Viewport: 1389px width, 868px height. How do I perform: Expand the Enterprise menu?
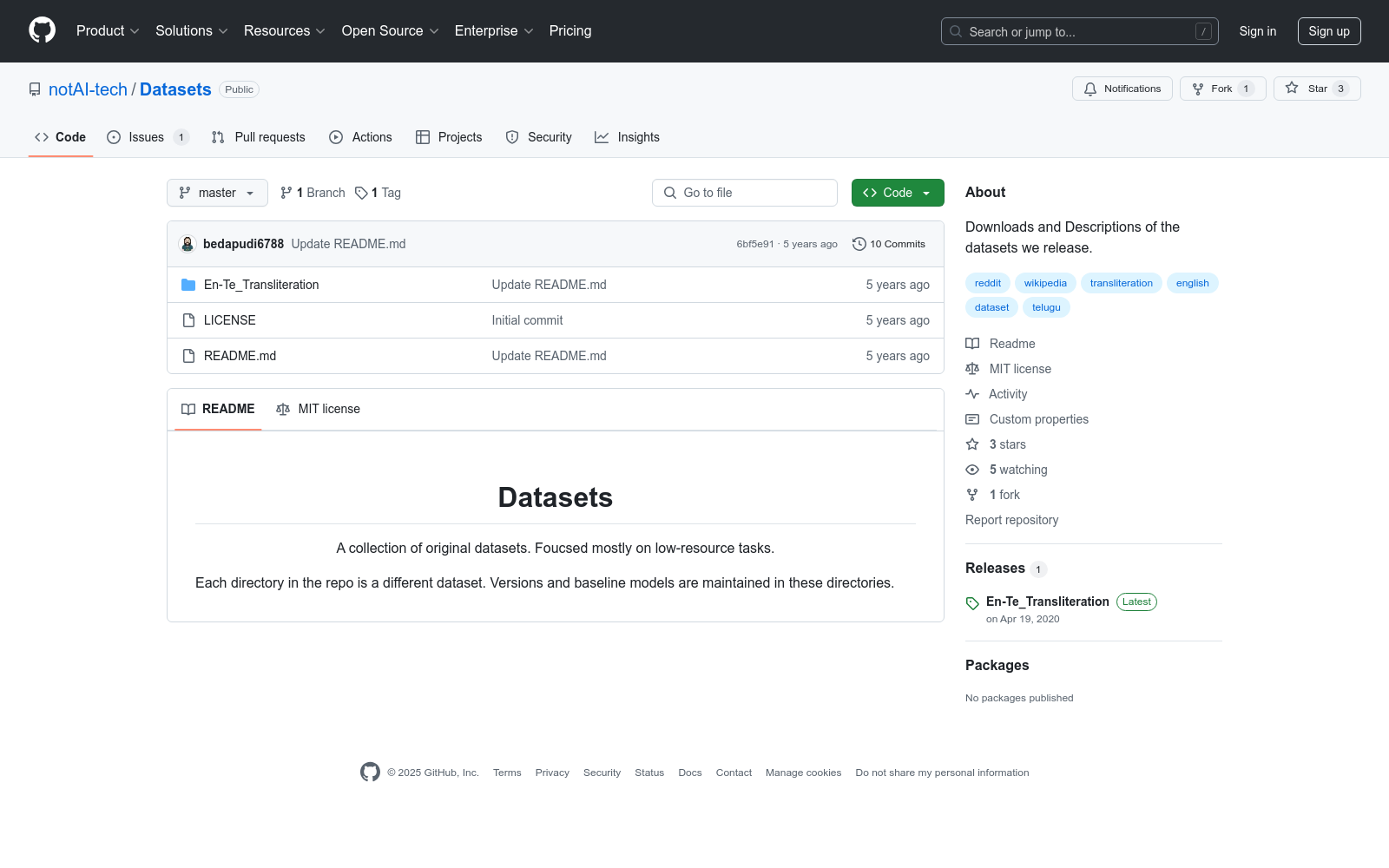pyautogui.click(x=494, y=31)
